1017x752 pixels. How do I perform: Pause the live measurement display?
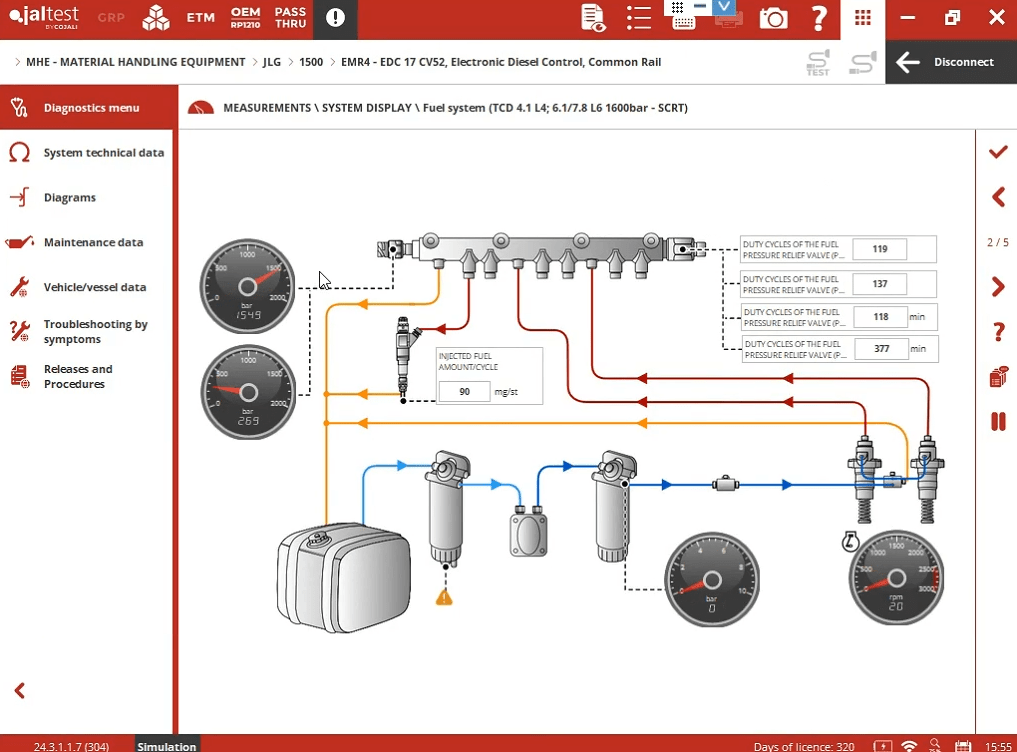tap(997, 422)
